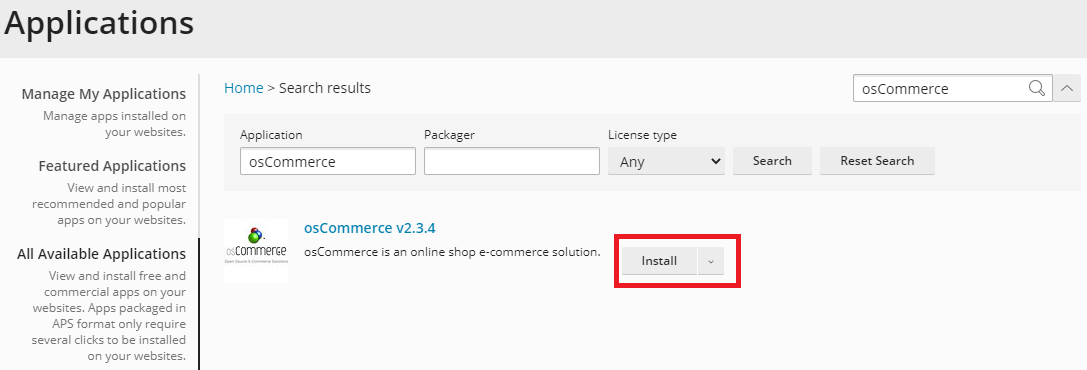Open Manage My Applications section

[x=104, y=94]
